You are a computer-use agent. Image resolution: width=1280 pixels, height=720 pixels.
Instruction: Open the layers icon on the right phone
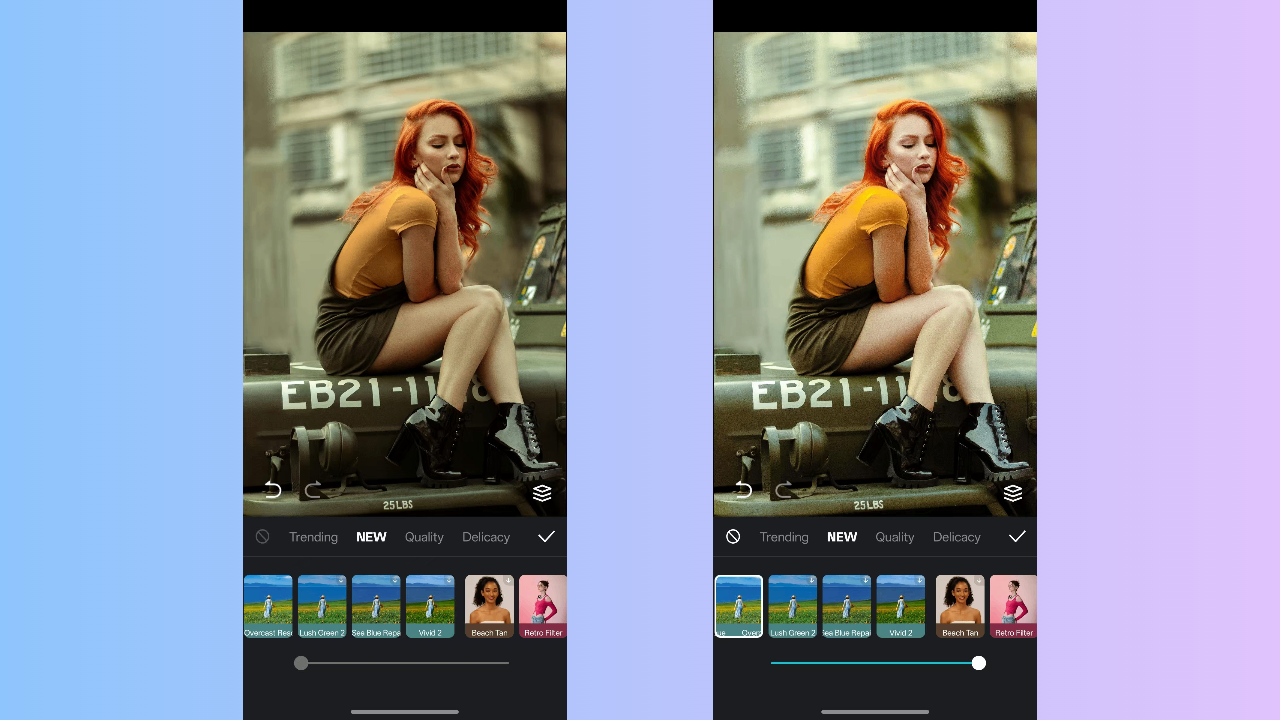[1013, 492]
